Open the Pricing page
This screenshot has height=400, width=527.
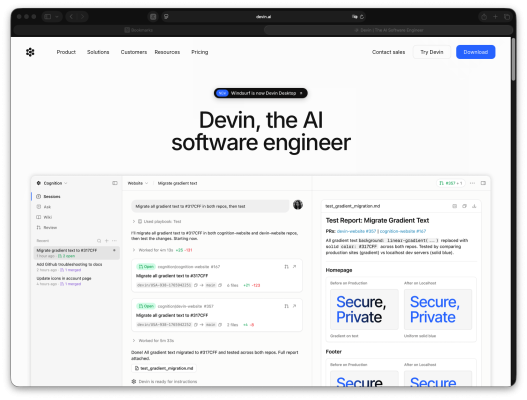pyautogui.click(x=200, y=52)
